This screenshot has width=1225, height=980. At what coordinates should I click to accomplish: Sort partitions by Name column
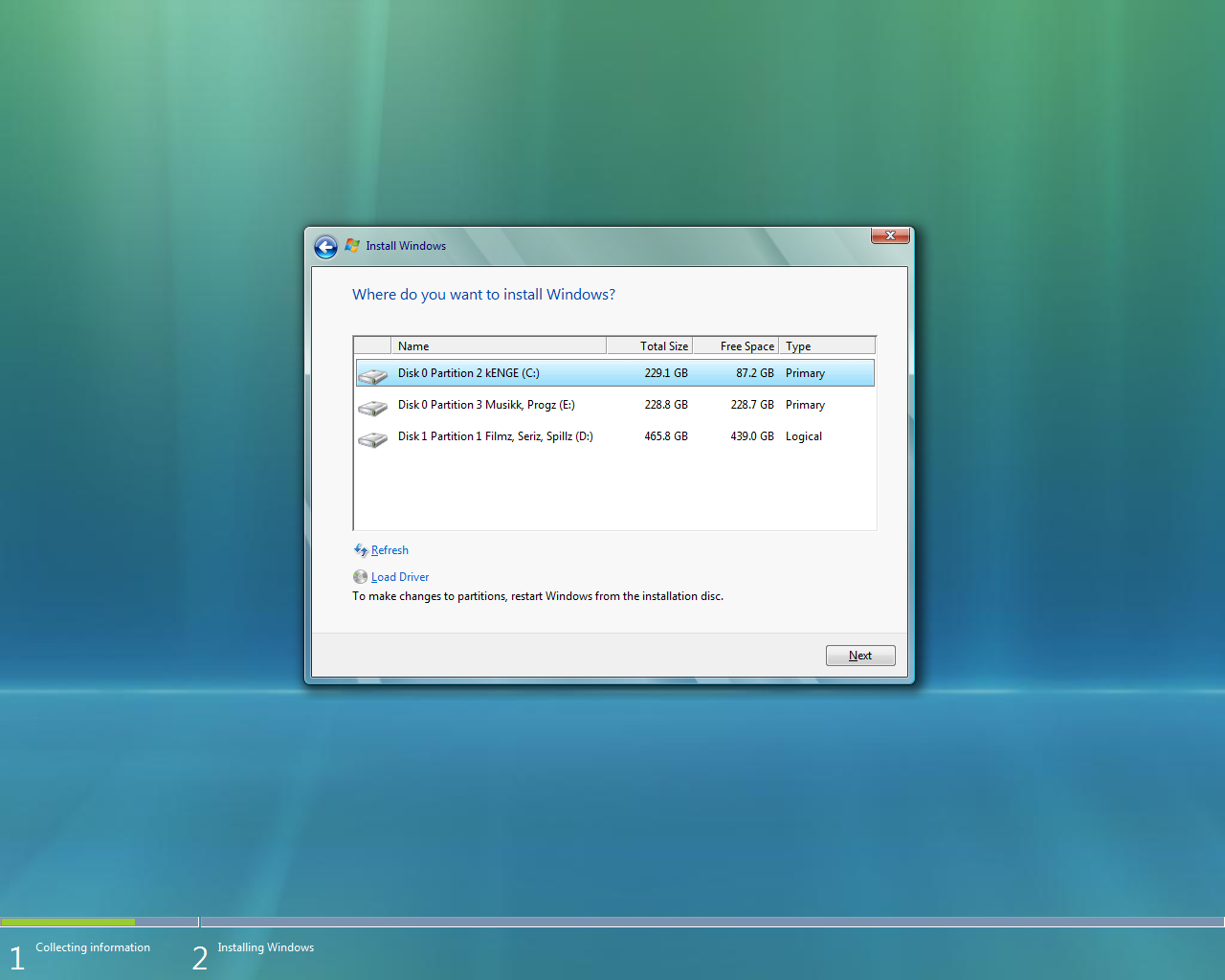coord(499,346)
